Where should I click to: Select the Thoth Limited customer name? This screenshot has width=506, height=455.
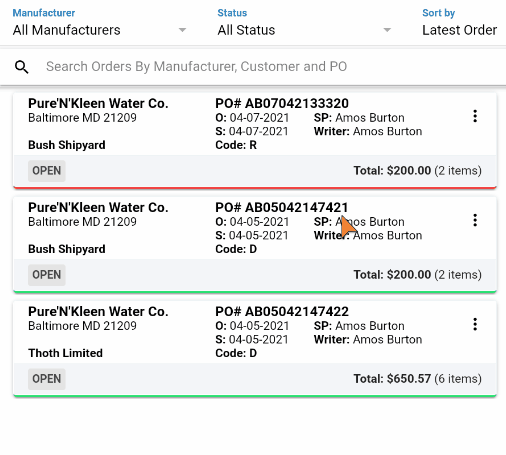pyautogui.click(x=65, y=353)
